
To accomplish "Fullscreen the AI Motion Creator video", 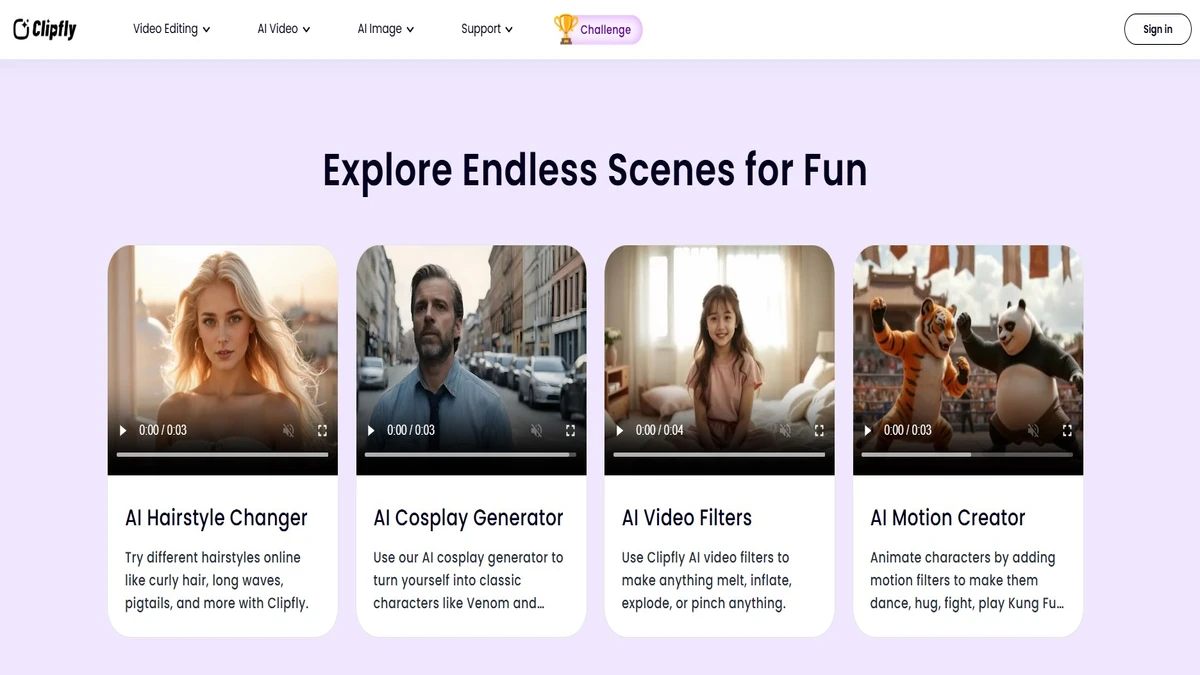I will [1067, 430].
